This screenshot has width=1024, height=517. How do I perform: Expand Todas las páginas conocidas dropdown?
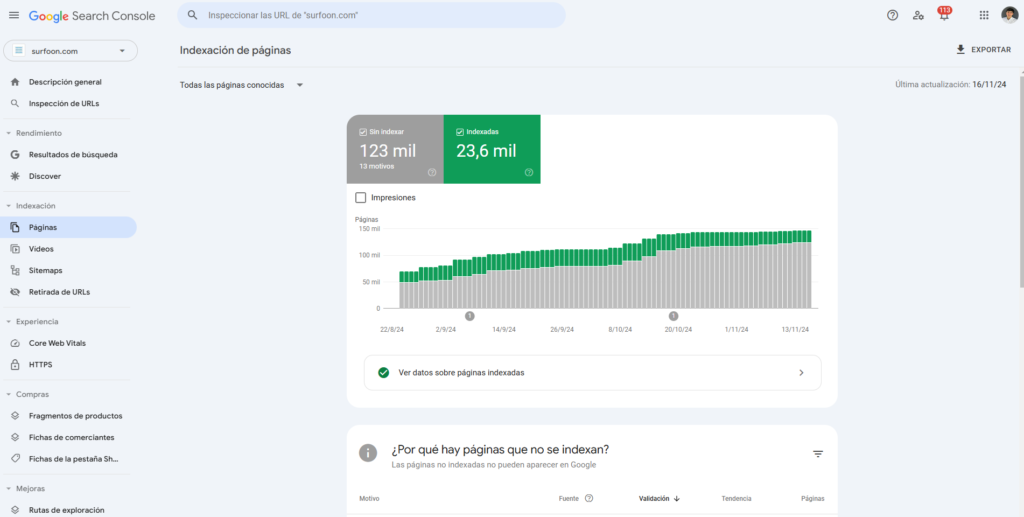pos(241,85)
